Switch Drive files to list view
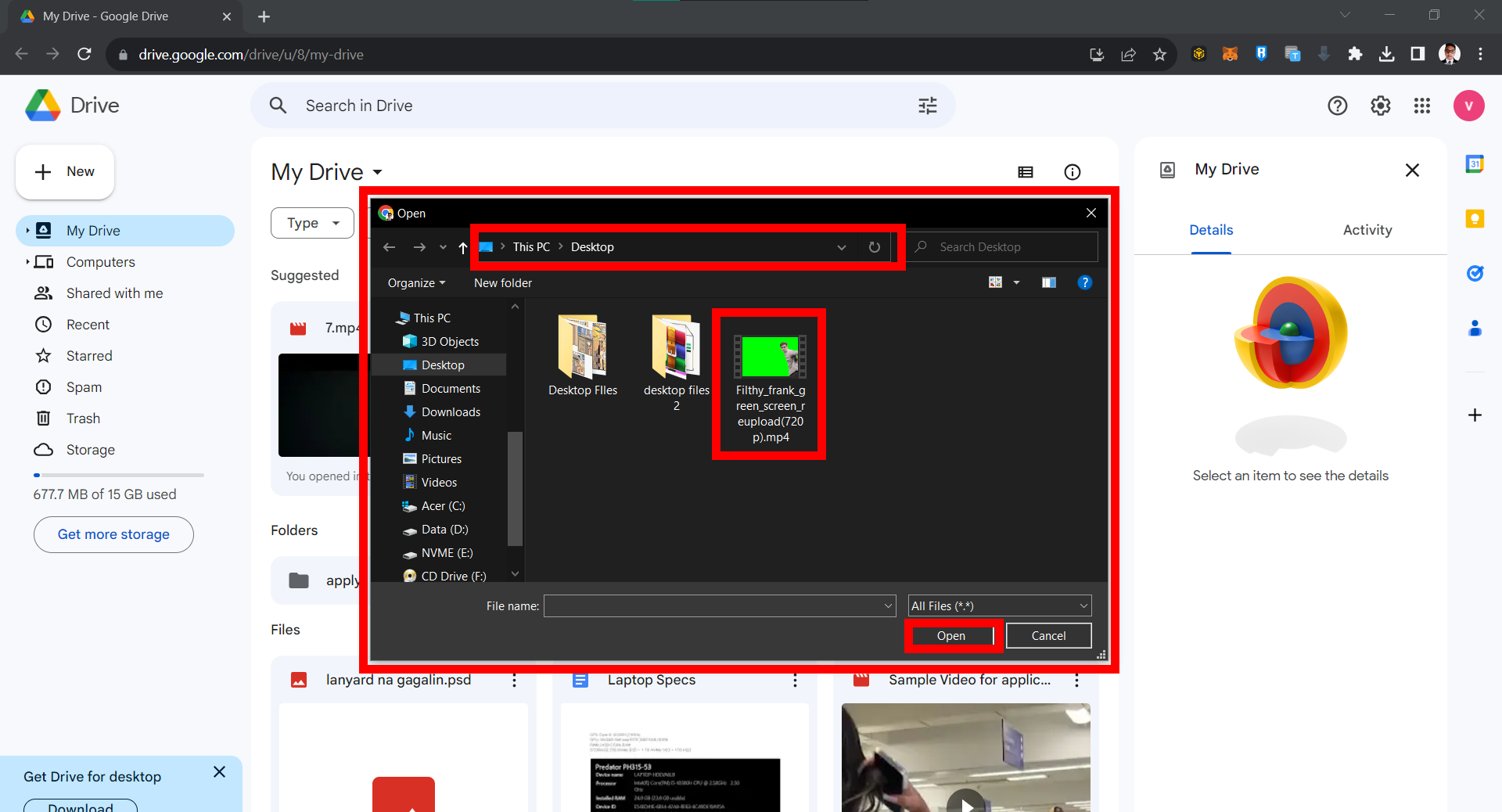 click(x=1026, y=172)
